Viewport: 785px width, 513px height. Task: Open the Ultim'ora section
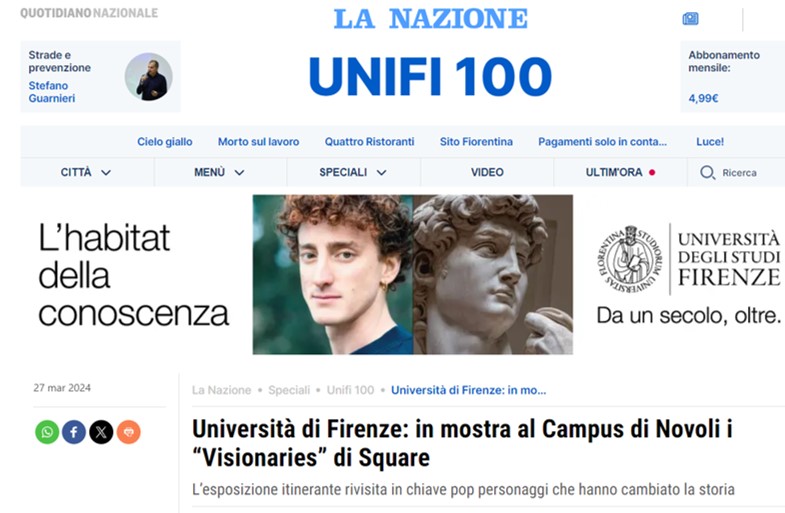pyautogui.click(x=620, y=172)
